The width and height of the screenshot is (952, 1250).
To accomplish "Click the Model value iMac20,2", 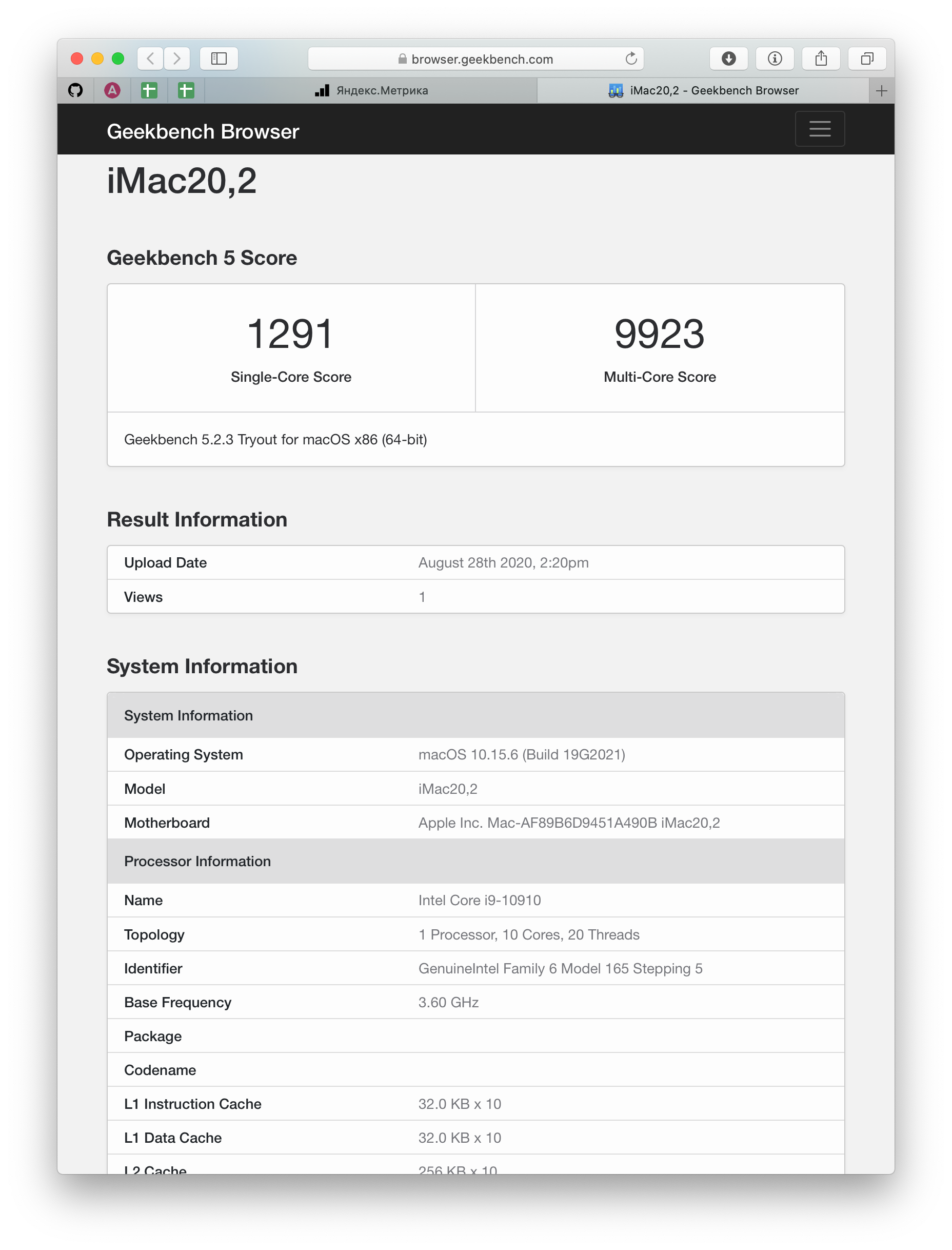I will click(x=448, y=789).
